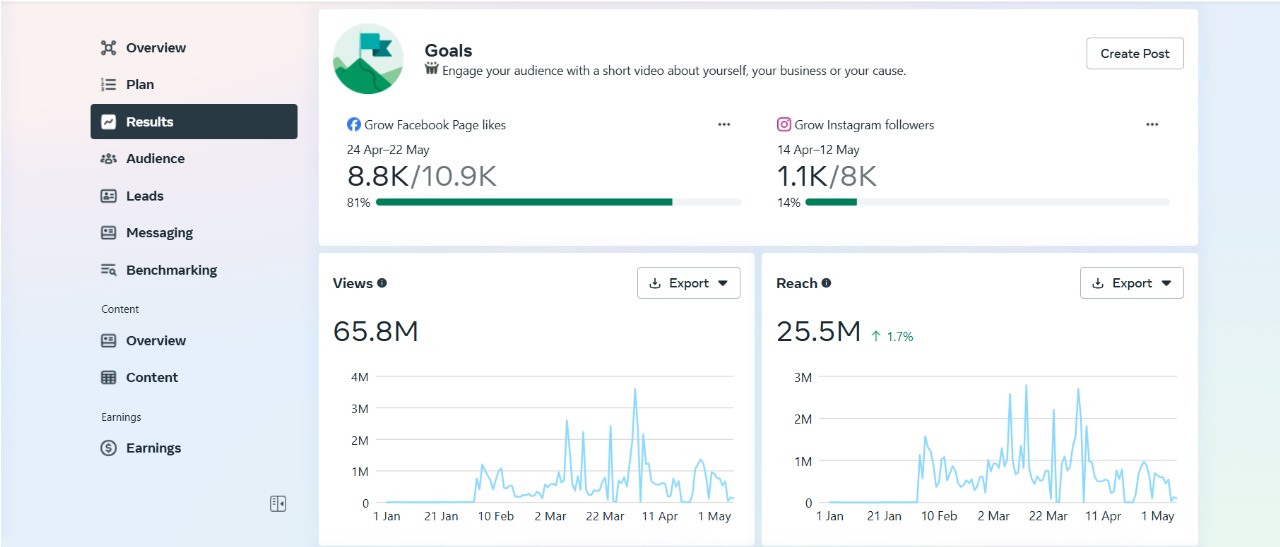
Task: Collapse the sidebar using panel toggle icon
Action: (278, 504)
